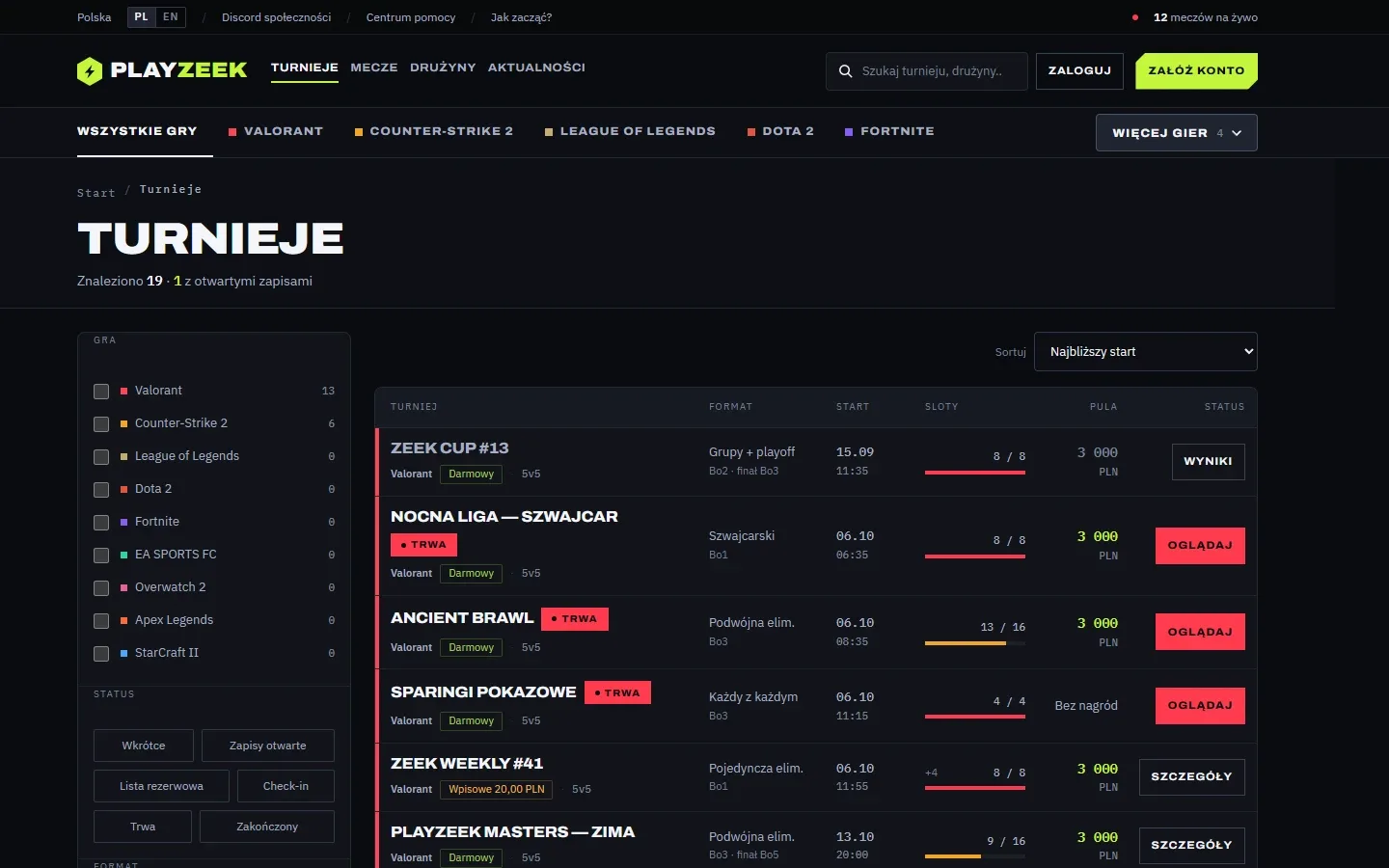Switch to the Aktualności tab
This screenshot has height=868, width=1389.
(536, 68)
